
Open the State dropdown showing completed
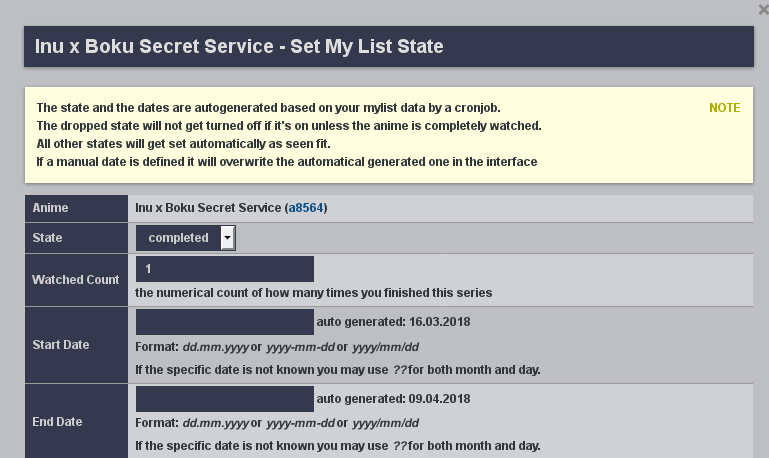179,238
